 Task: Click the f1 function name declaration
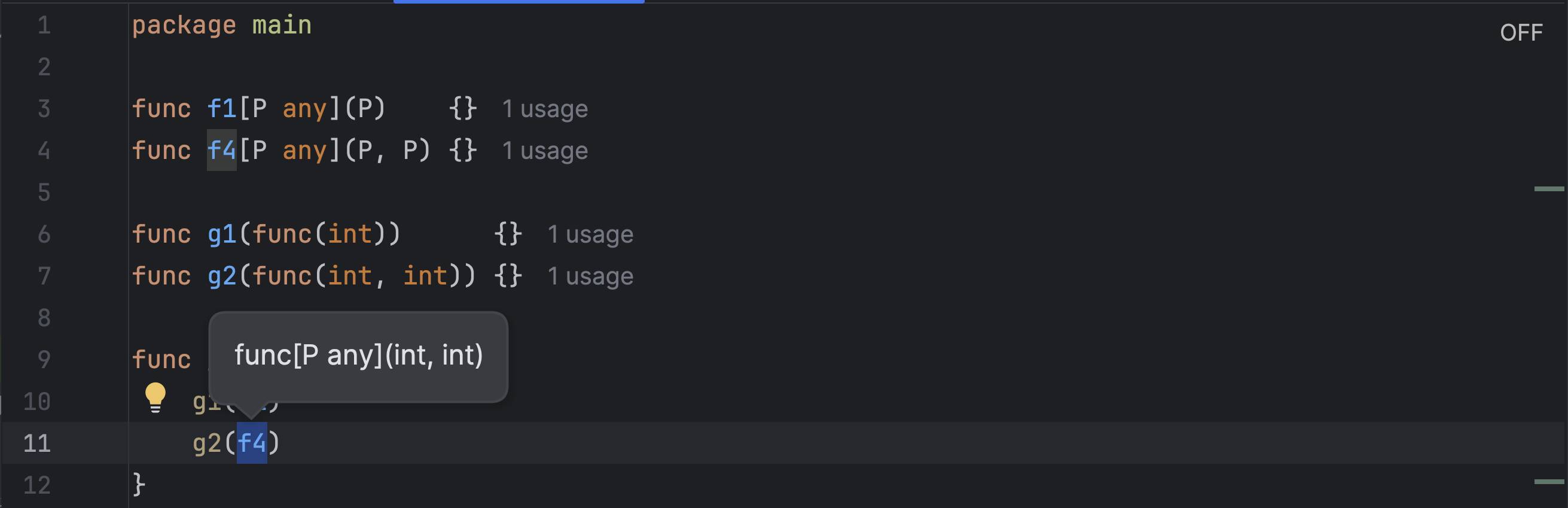coord(221,109)
